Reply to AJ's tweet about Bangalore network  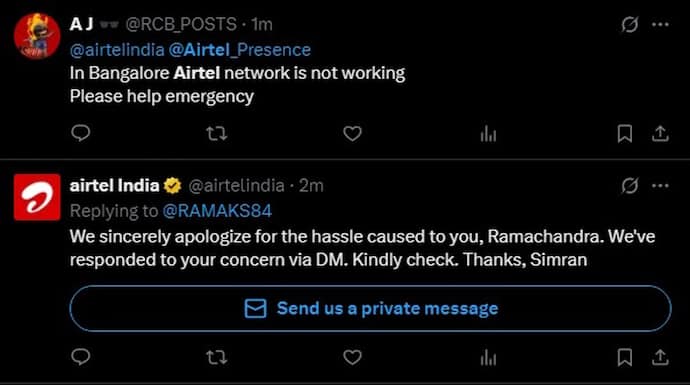pos(81,133)
